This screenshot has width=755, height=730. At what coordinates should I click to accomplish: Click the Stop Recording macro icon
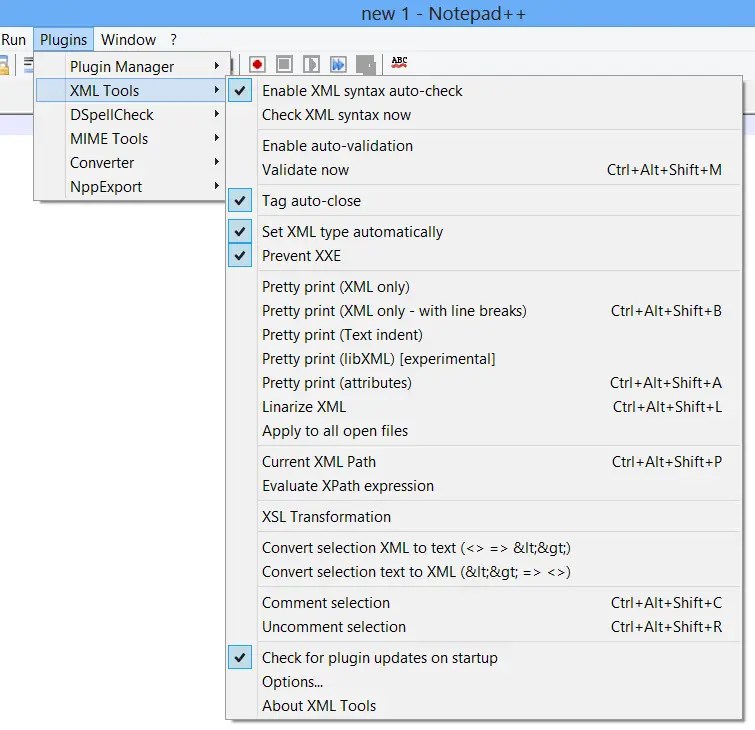pos(284,64)
